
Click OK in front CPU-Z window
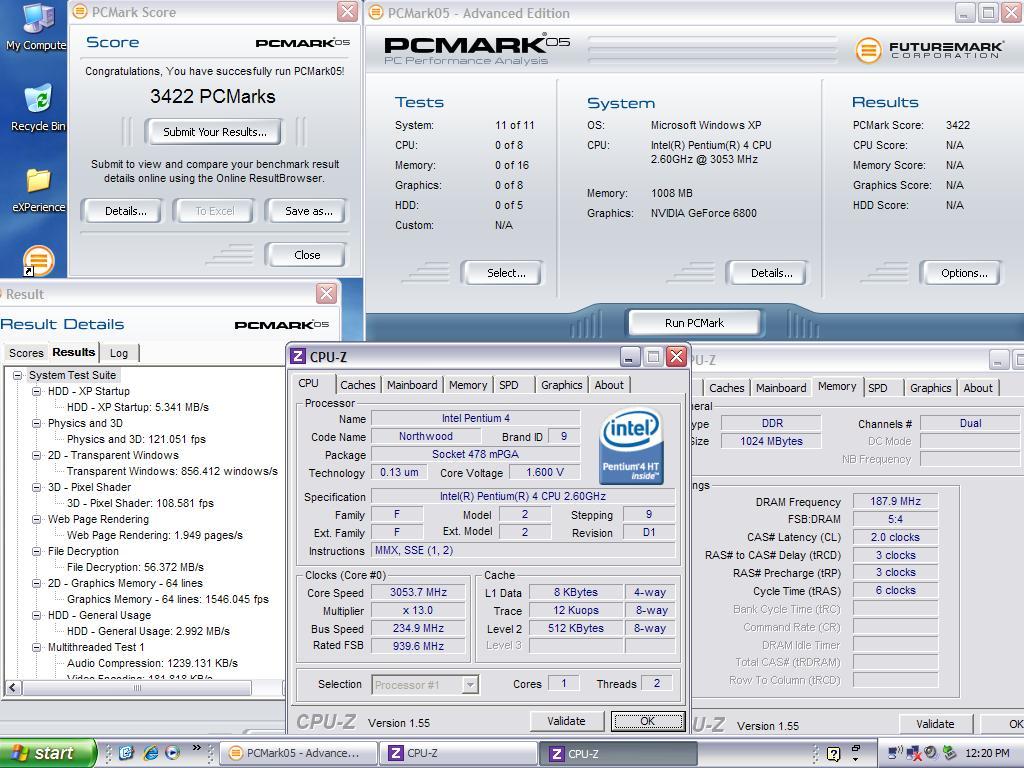pyautogui.click(x=647, y=721)
